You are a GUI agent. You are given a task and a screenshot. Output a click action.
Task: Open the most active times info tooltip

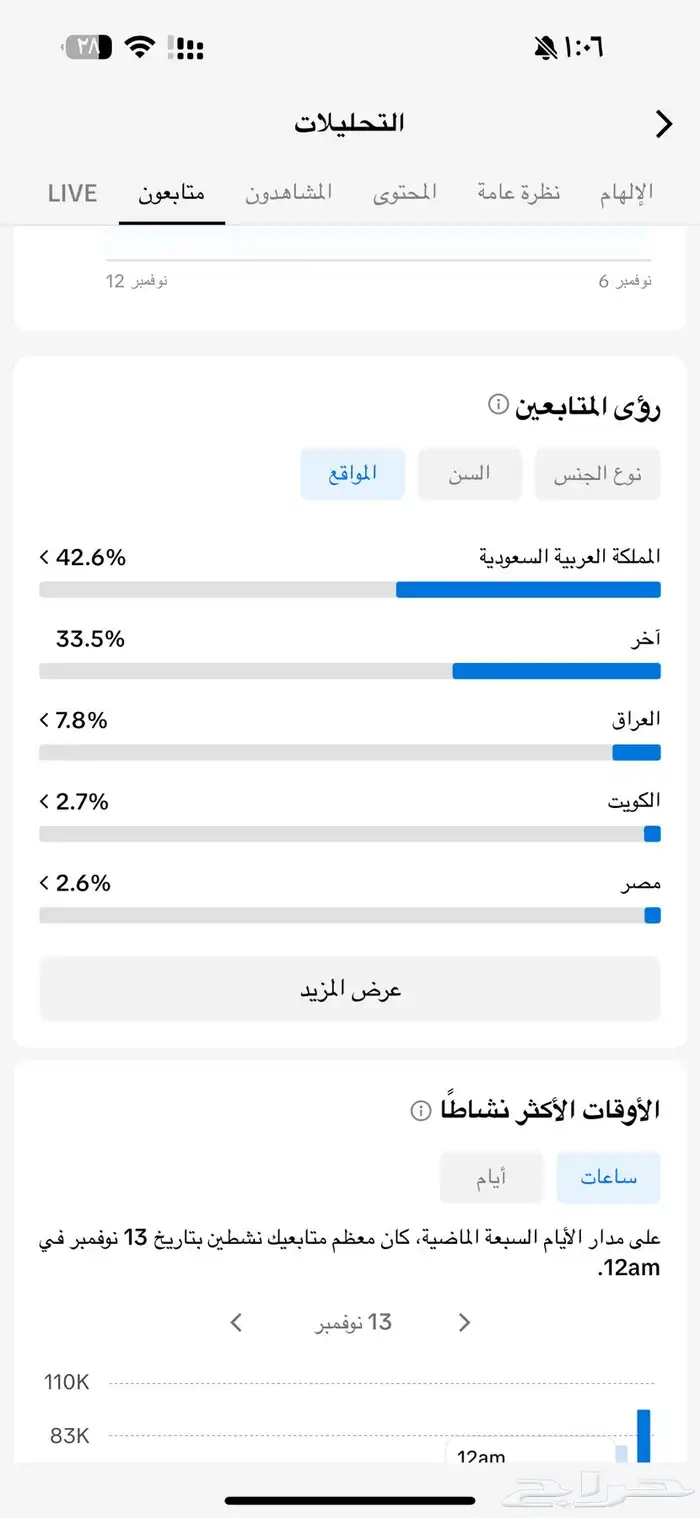pyautogui.click(x=418, y=1110)
